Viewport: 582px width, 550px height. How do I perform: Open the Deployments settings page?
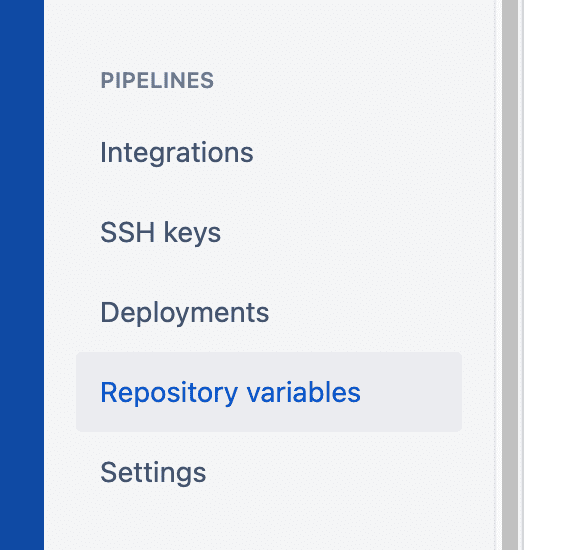[184, 312]
